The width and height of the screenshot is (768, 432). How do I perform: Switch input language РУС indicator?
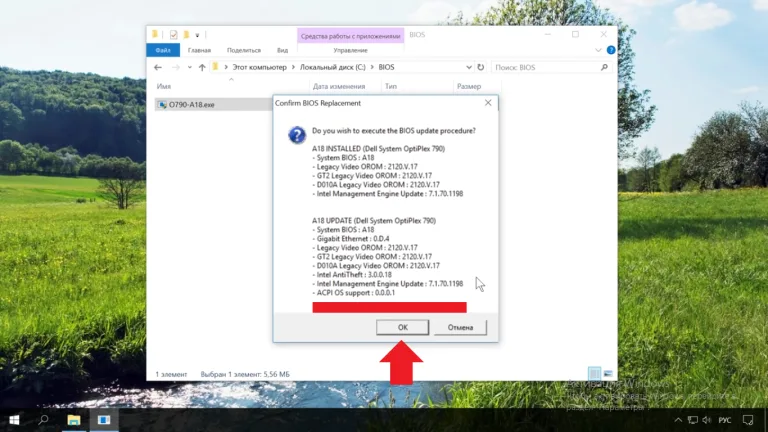pyautogui.click(x=725, y=420)
